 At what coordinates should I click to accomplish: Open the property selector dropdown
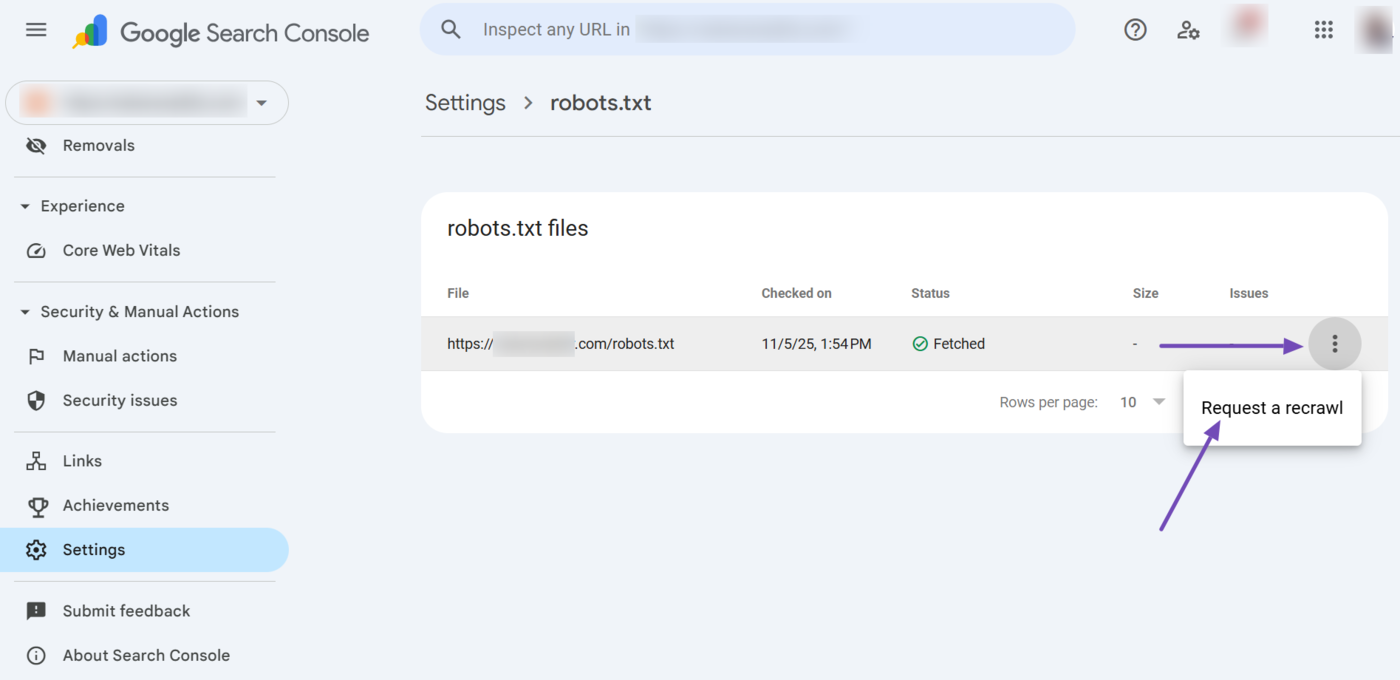coord(261,102)
